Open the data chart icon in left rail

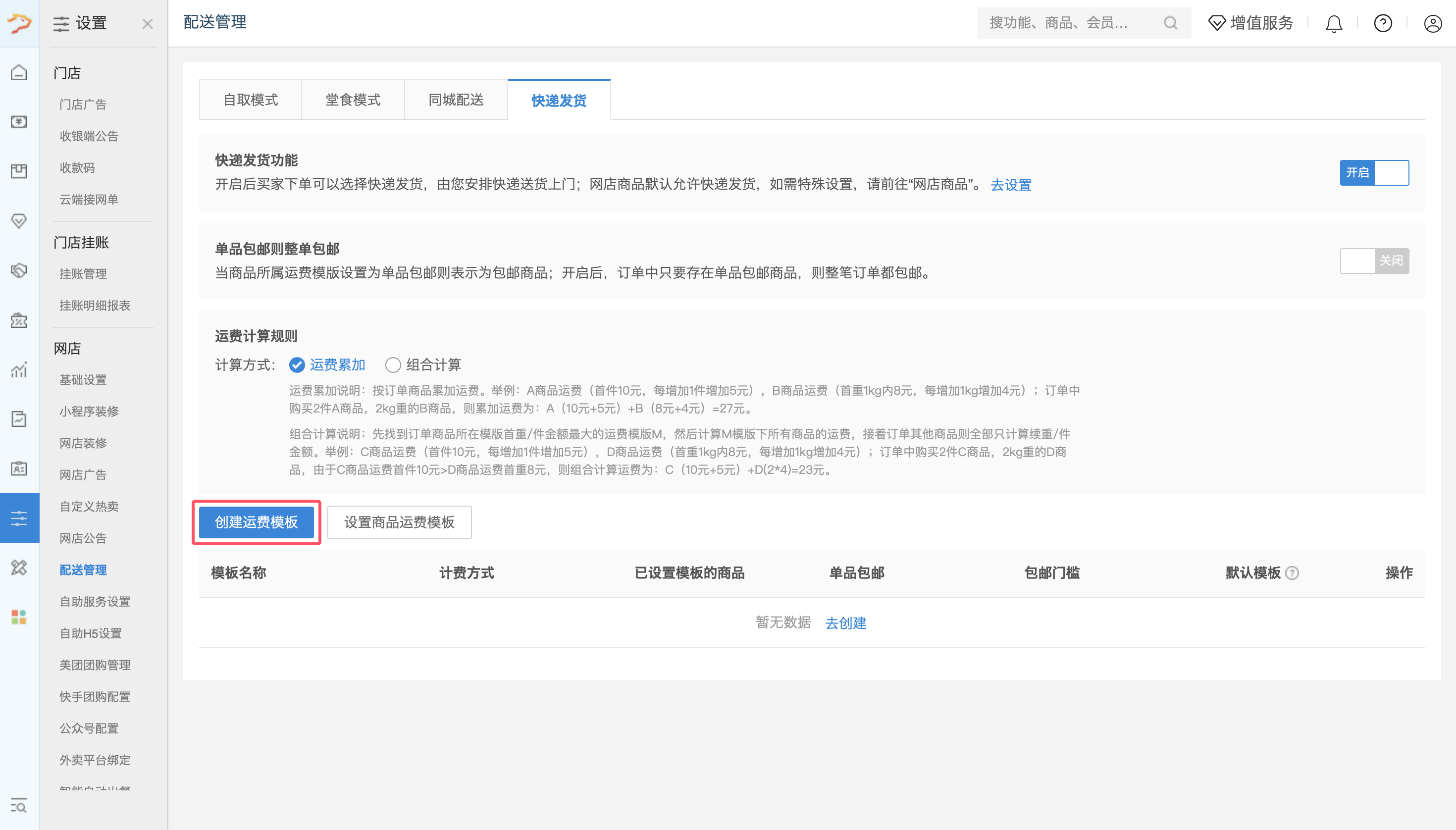(19, 370)
